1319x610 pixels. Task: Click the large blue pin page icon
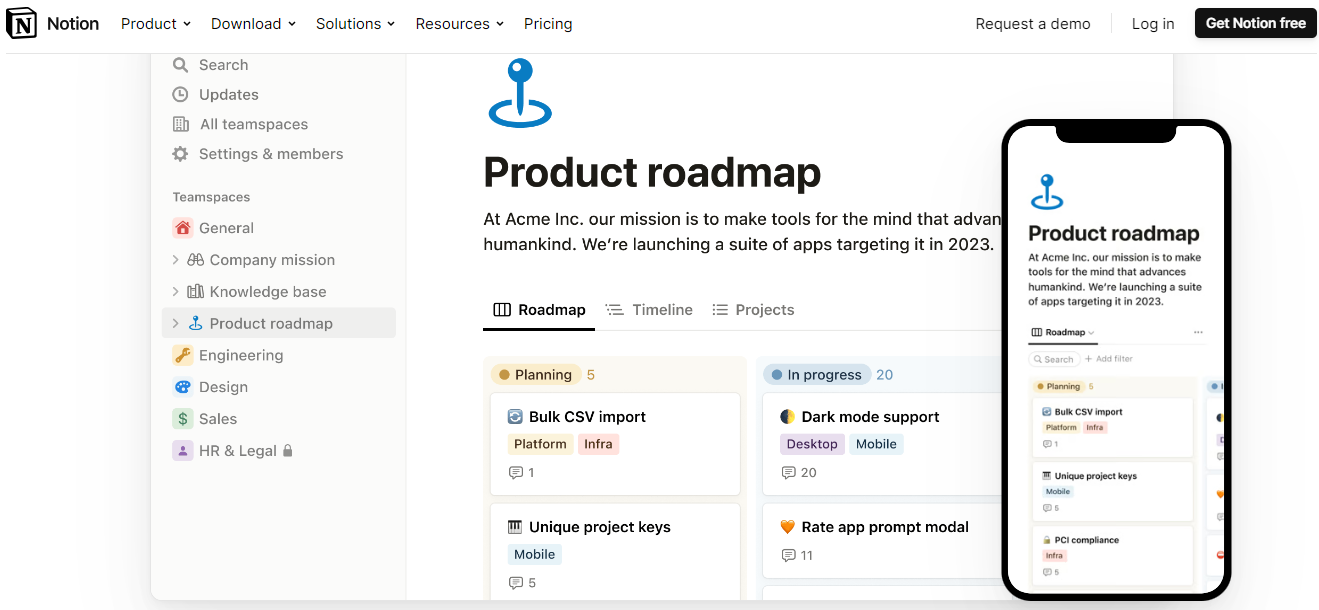(520, 93)
